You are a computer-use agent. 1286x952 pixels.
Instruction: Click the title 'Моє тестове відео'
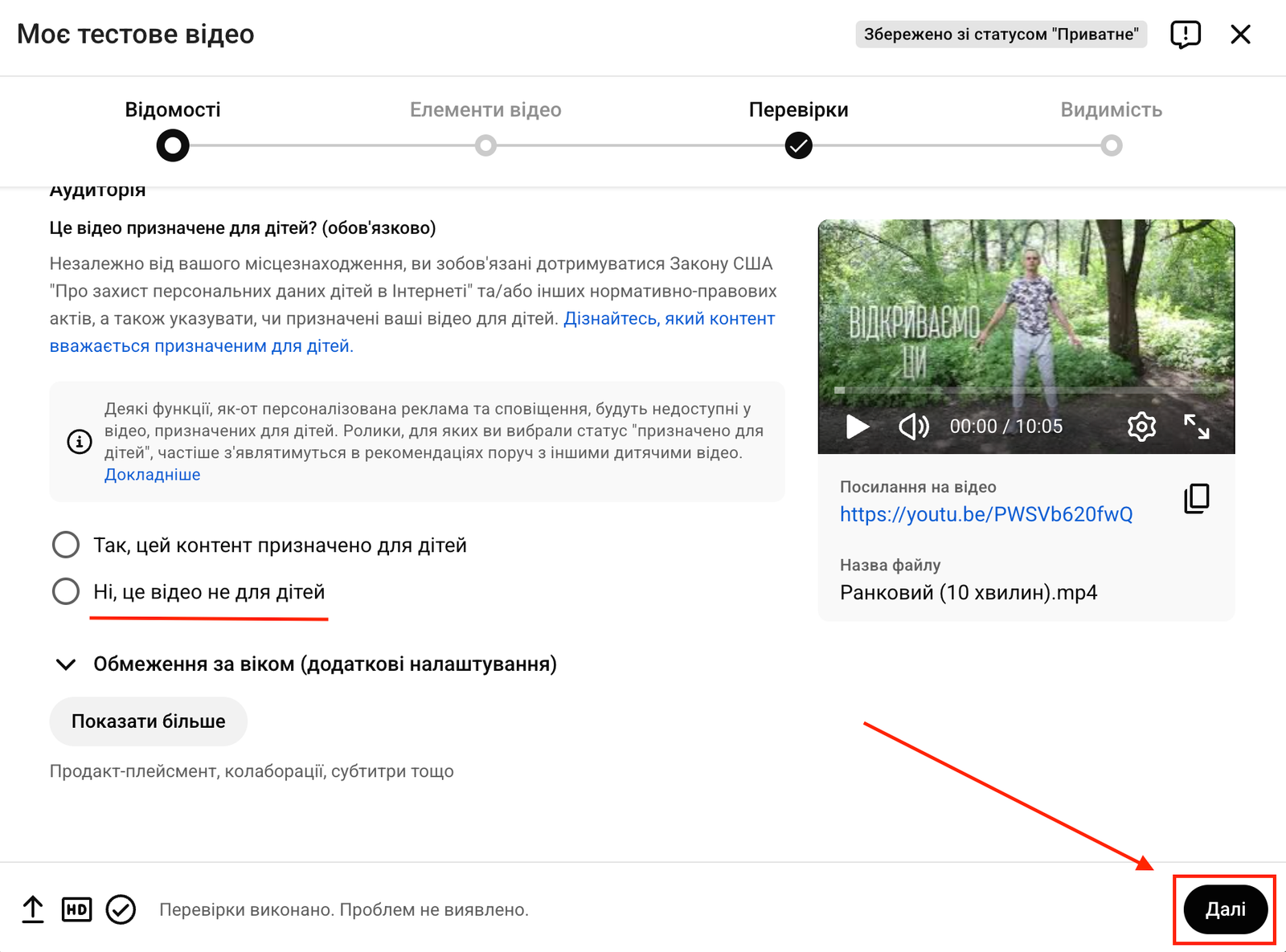136,34
